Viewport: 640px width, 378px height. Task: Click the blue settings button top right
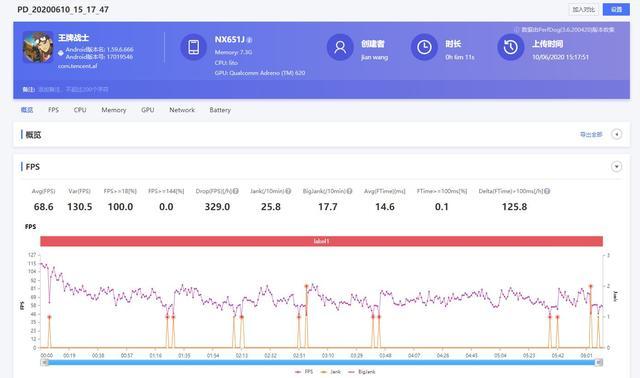click(616, 9)
